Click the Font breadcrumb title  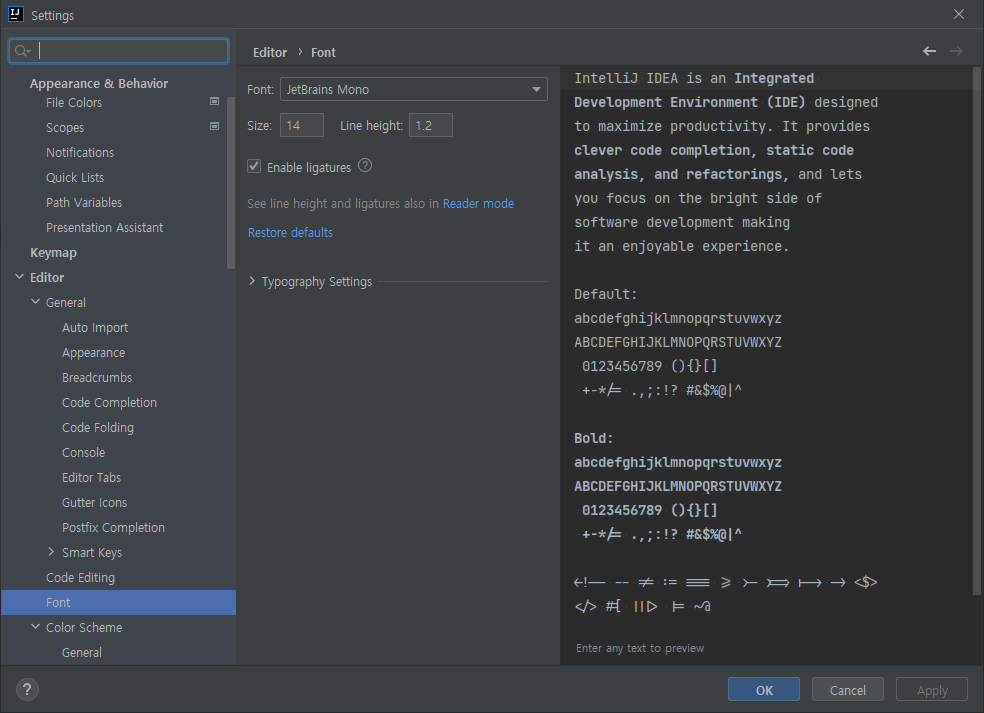click(323, 52)
